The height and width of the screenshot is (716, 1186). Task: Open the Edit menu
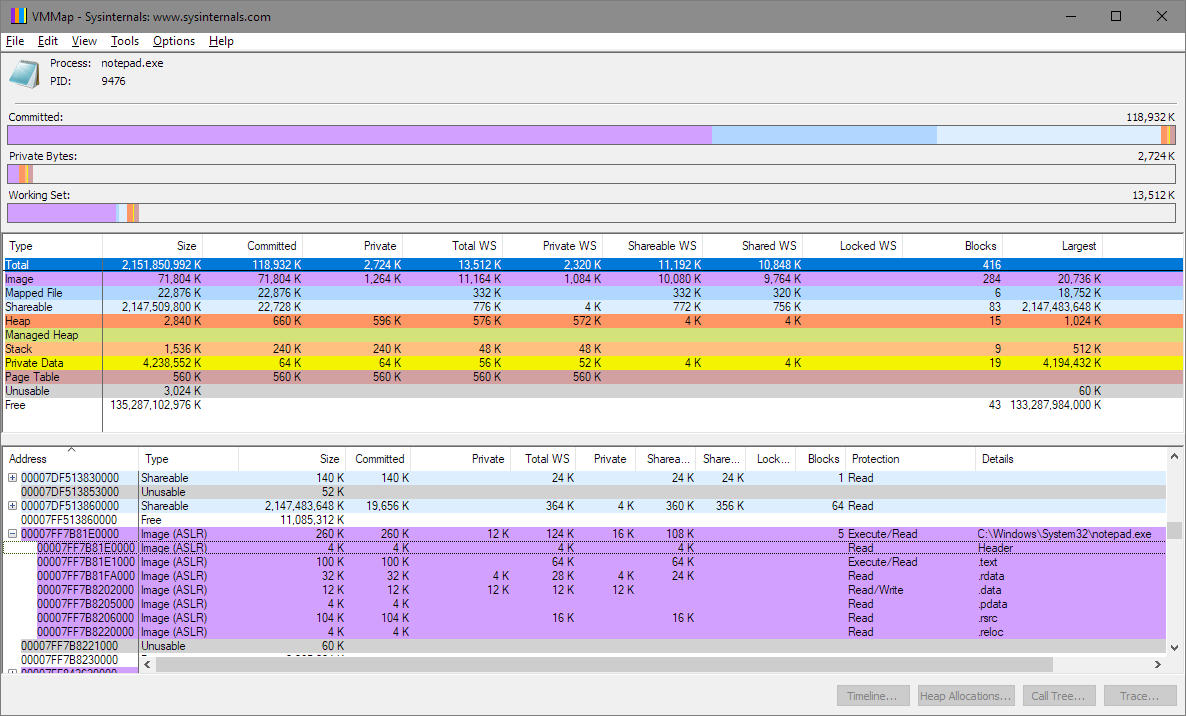pyautogui.click(x=48, y=41)
